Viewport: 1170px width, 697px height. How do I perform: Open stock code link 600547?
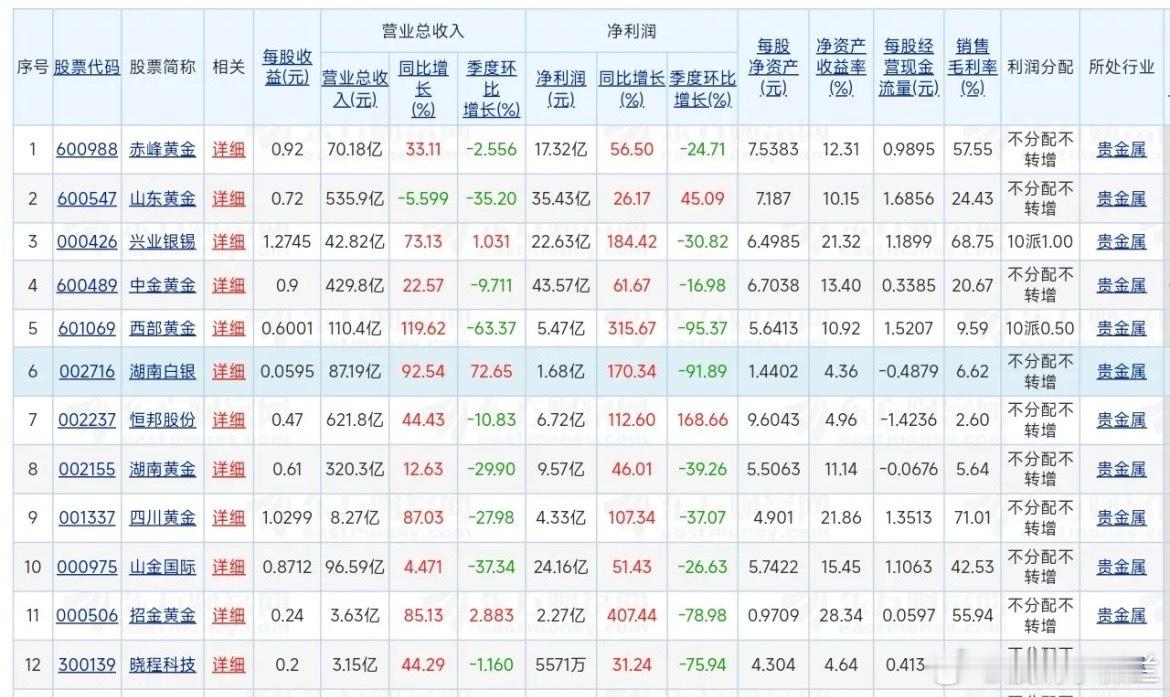tap(87, 199)
